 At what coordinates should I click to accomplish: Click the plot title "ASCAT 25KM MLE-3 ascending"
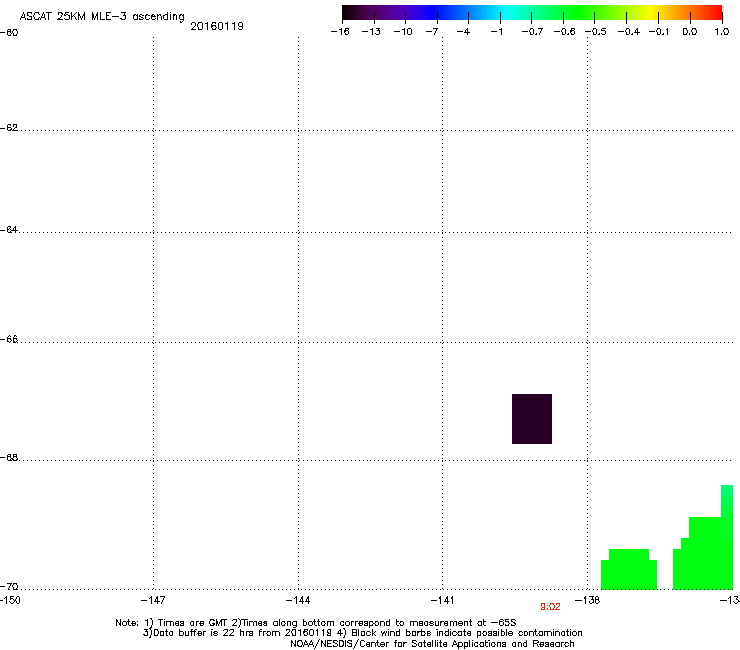tap(102, 17)
